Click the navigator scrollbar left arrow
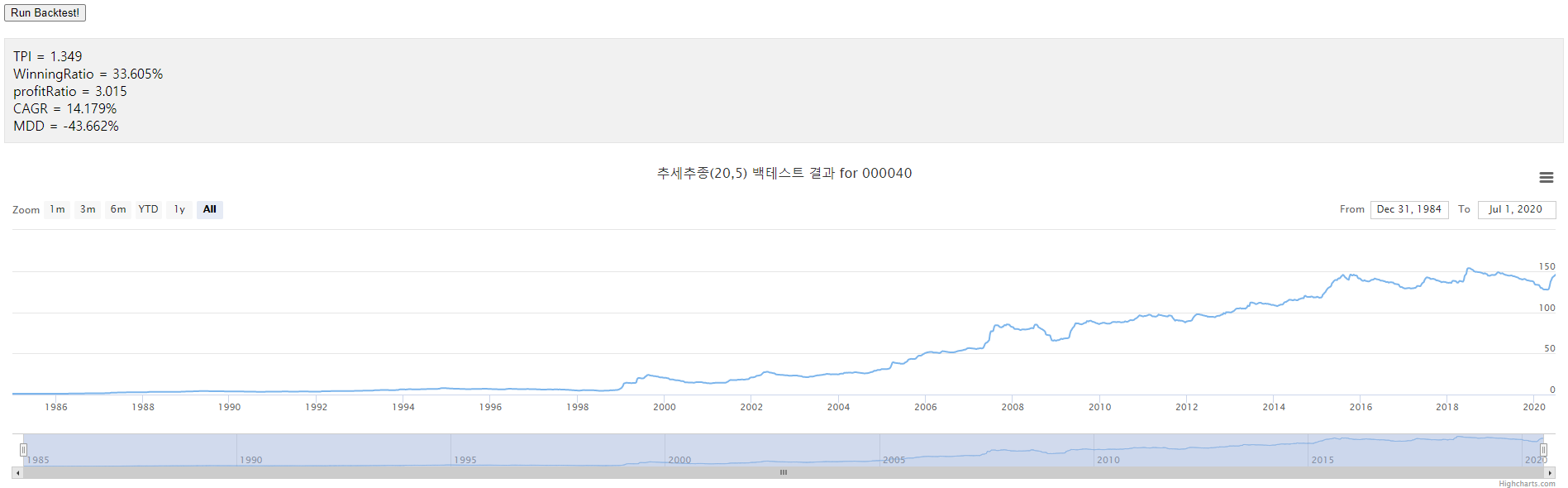The height and width of the screenshot is (488, 1568). [x=17, y=472]
